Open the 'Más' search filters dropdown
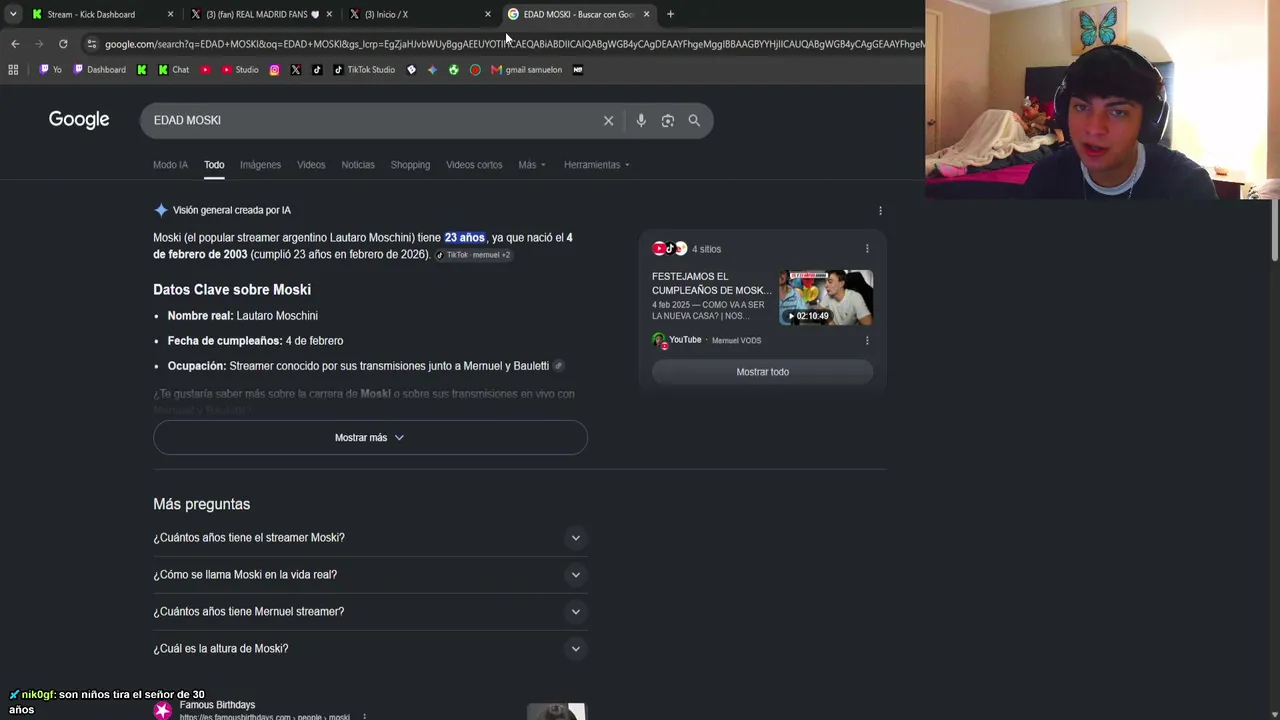The height and width of the screenshot is (720, 1280). pos(532,165)
